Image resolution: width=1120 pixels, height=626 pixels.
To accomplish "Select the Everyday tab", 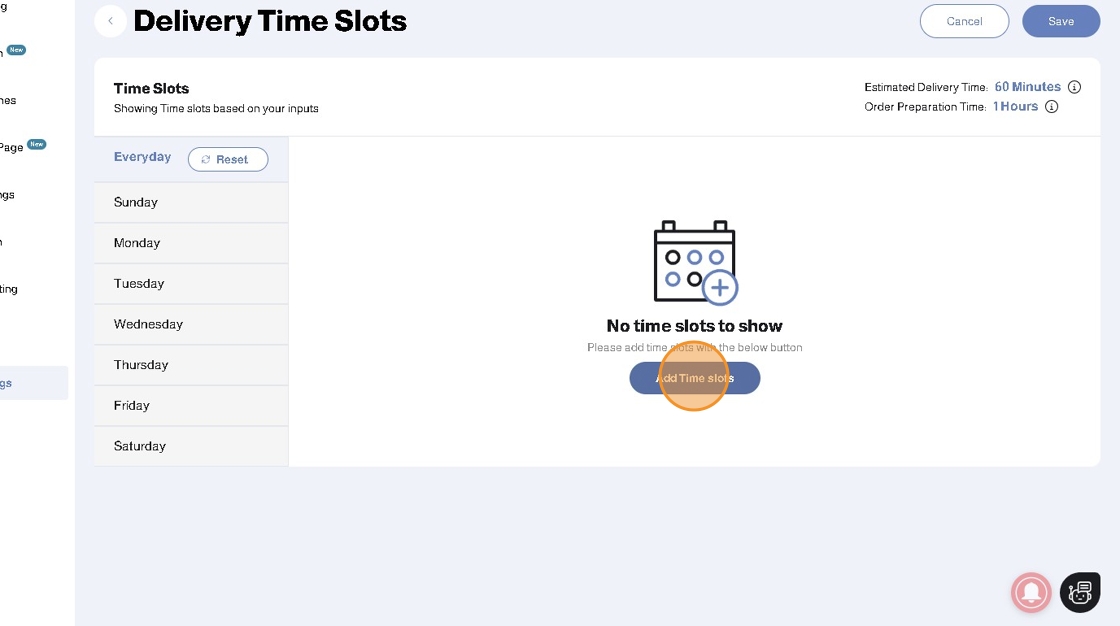I will pyautogui.click(x=142, y=157).
